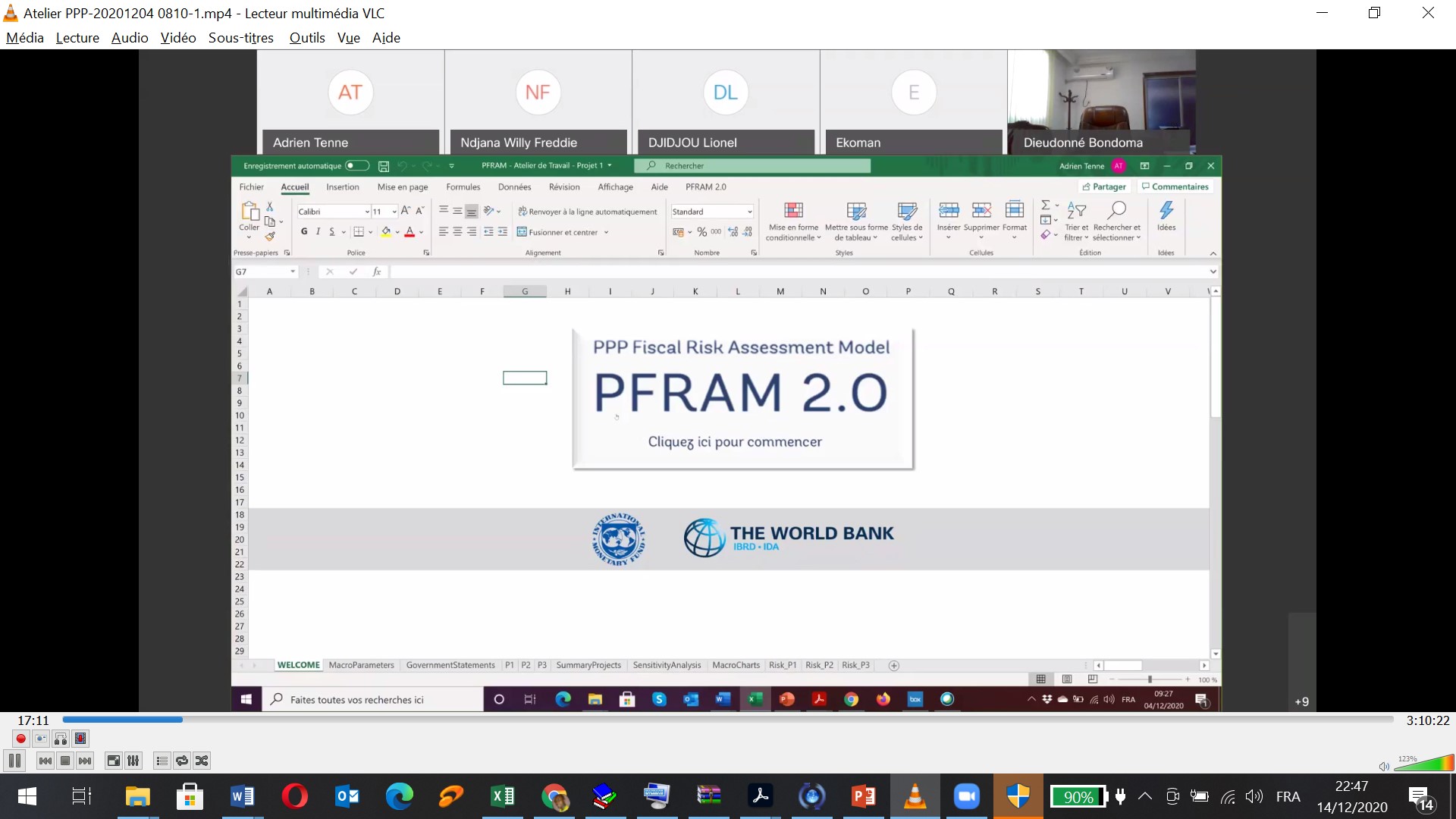Toggle VLC random shuffle playback
The image size is (1456, 819).
(202, 761)
